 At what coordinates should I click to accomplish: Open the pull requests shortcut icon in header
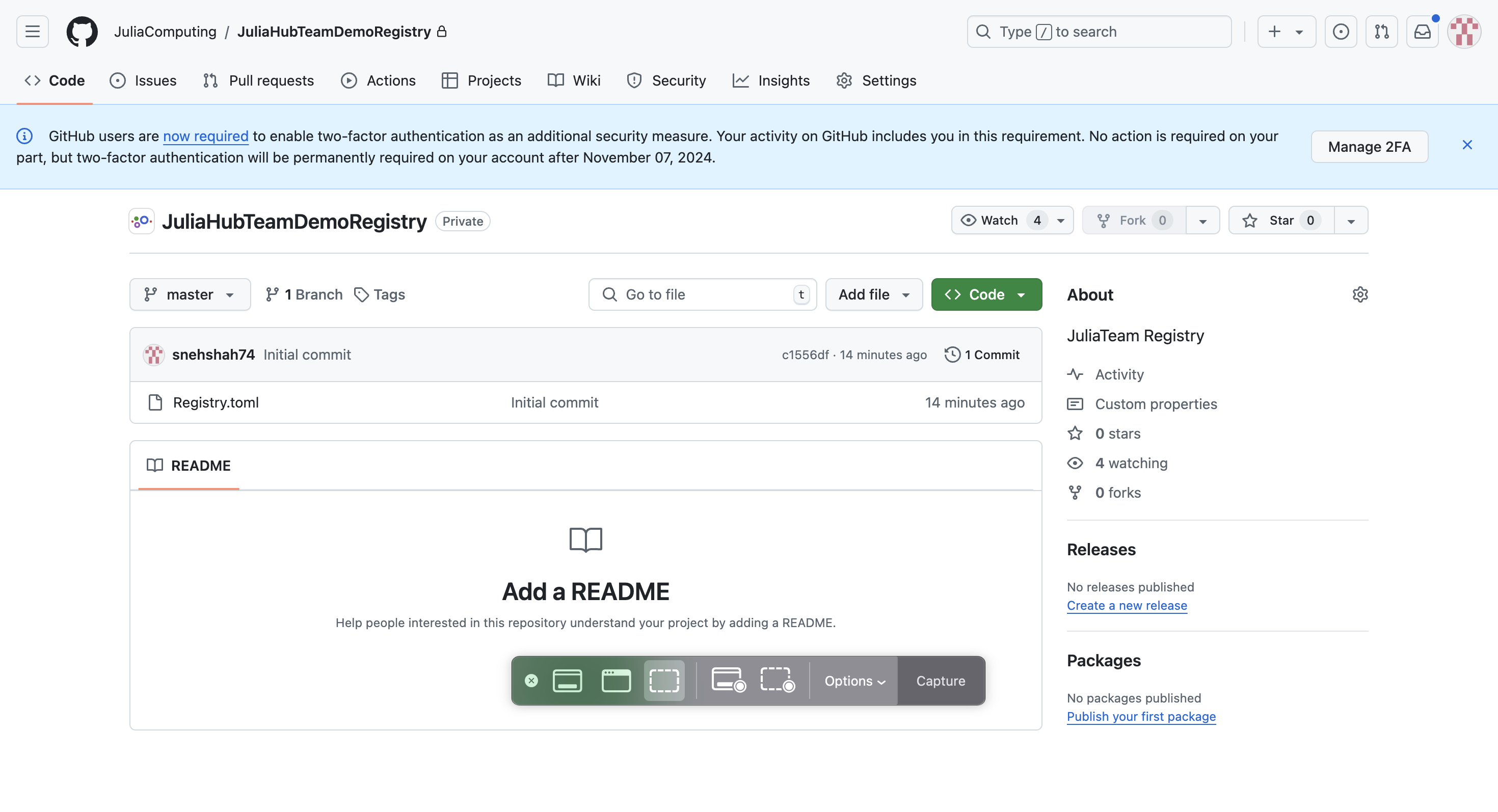click(x=1381, y=32)
